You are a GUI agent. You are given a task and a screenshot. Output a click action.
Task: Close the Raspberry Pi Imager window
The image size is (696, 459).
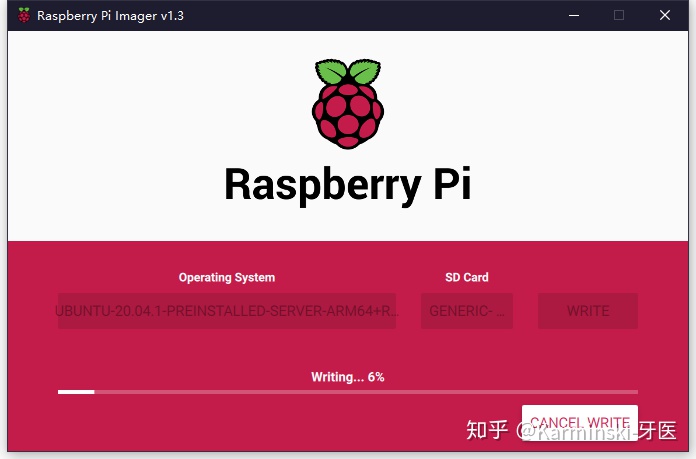[664, 16]
